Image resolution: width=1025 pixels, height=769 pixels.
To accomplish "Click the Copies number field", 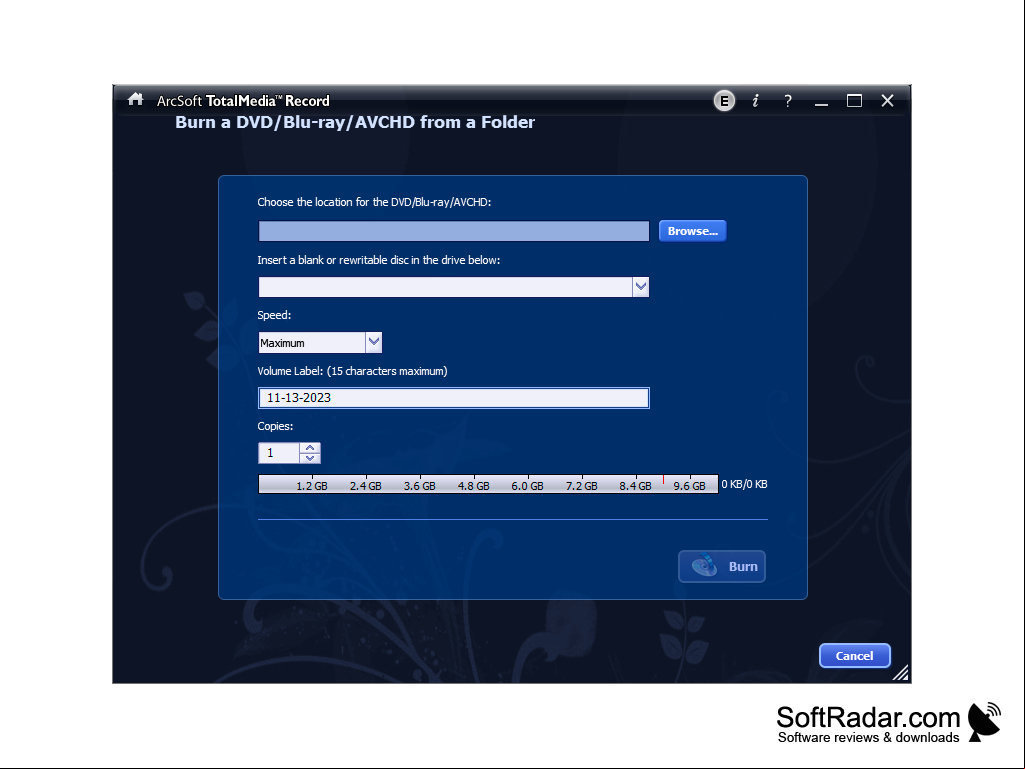I will click(x=279, y=453).
